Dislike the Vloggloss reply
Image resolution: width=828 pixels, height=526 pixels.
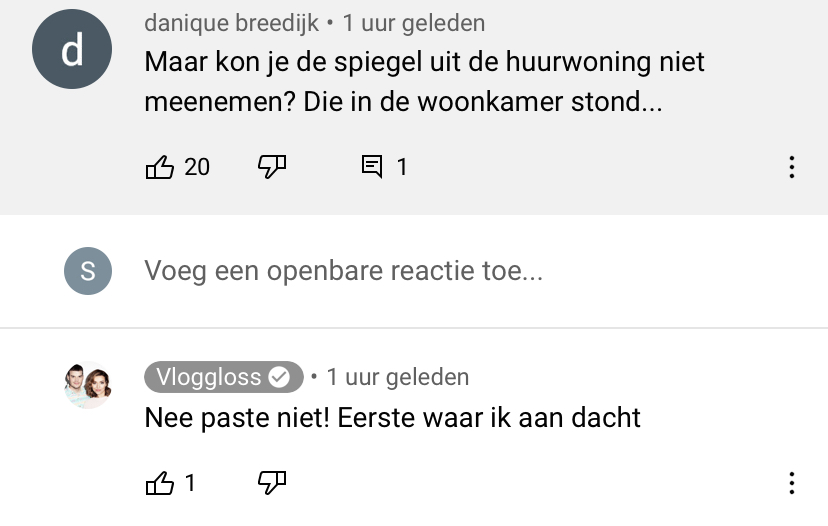pos(272,484)
